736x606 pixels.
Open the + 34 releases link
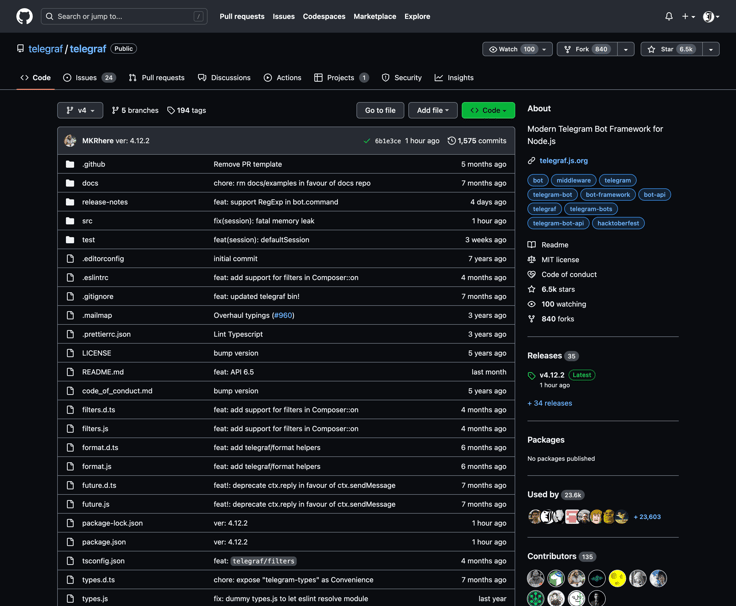(x=550, y=403)
